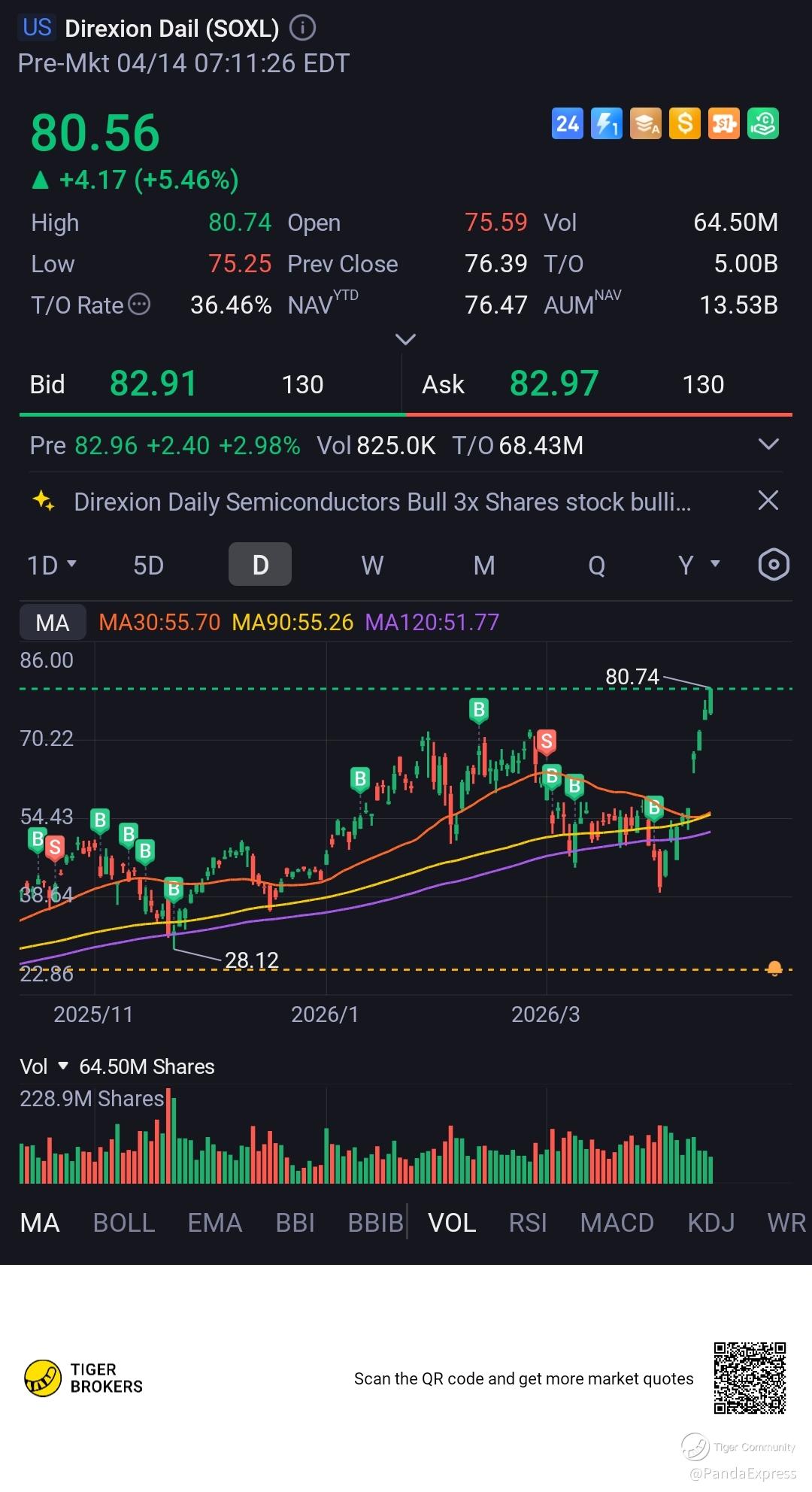Tap the B buy marker at chart peak
Viewport: 812px width, 1492px height.
click(478, 710)
